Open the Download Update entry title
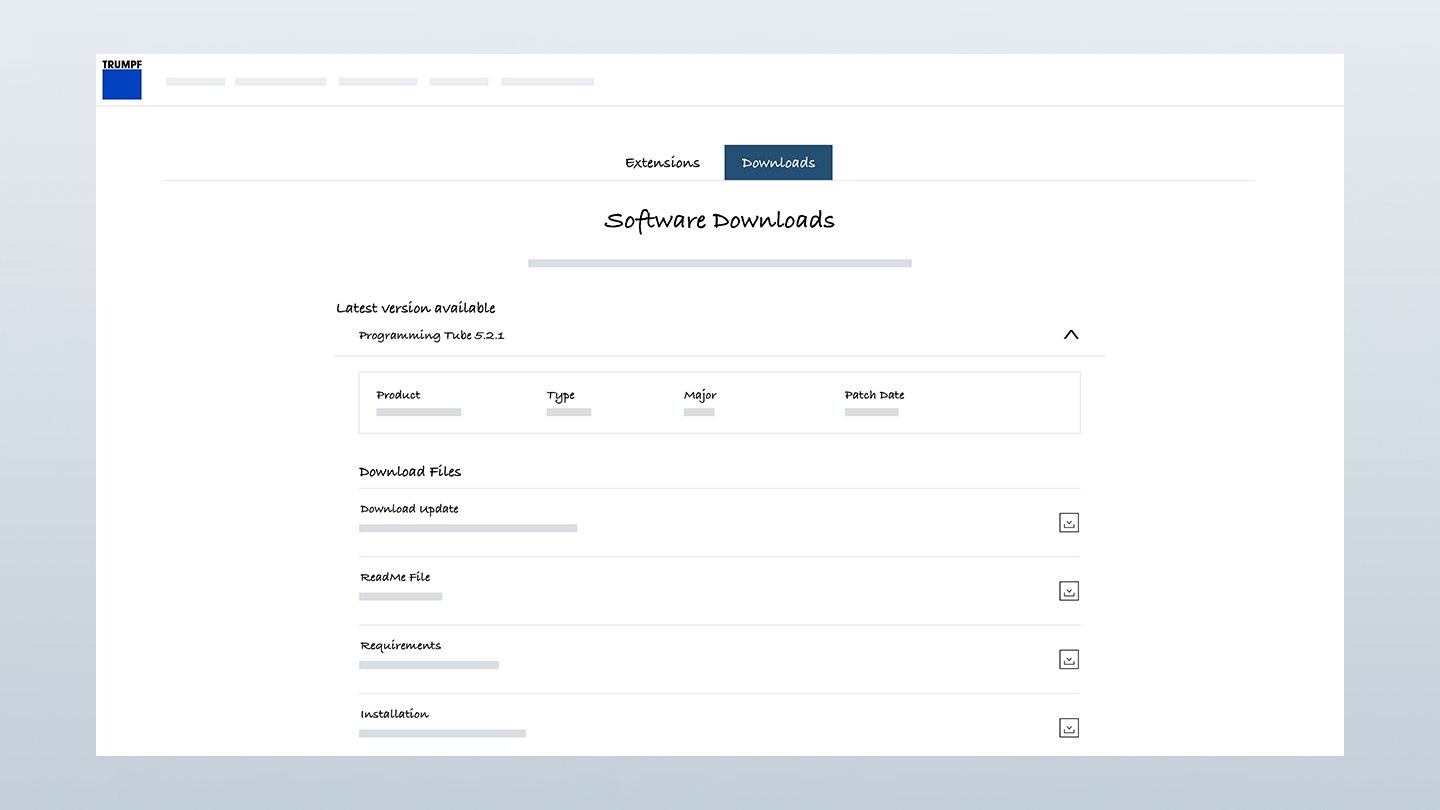 coord(409,509)
